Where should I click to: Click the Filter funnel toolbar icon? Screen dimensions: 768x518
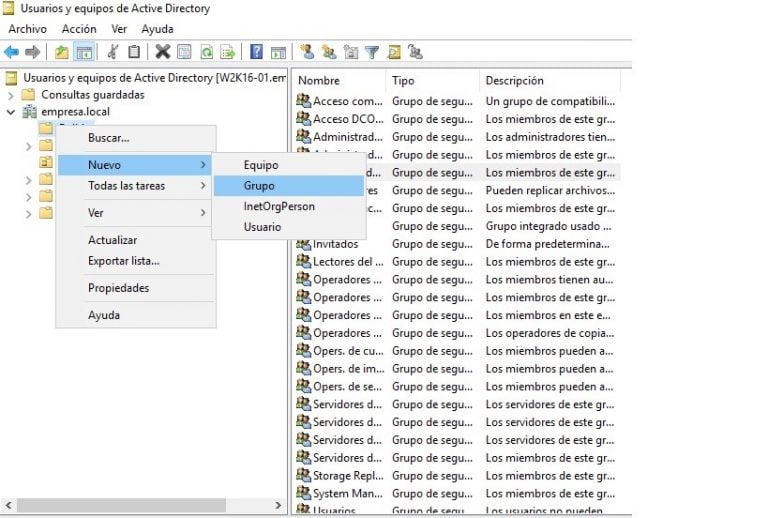click(x=372, y=51)
